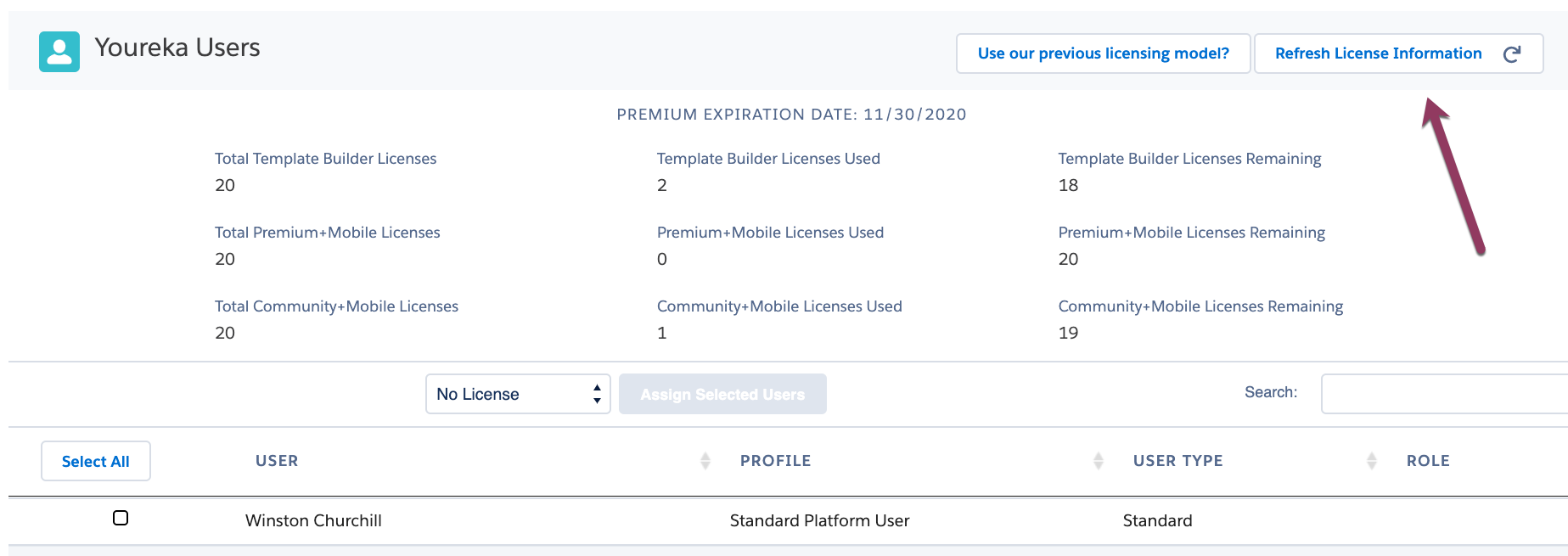Click the Standard Platform User profile cell
1568x556 pixels.
[819, 520]
